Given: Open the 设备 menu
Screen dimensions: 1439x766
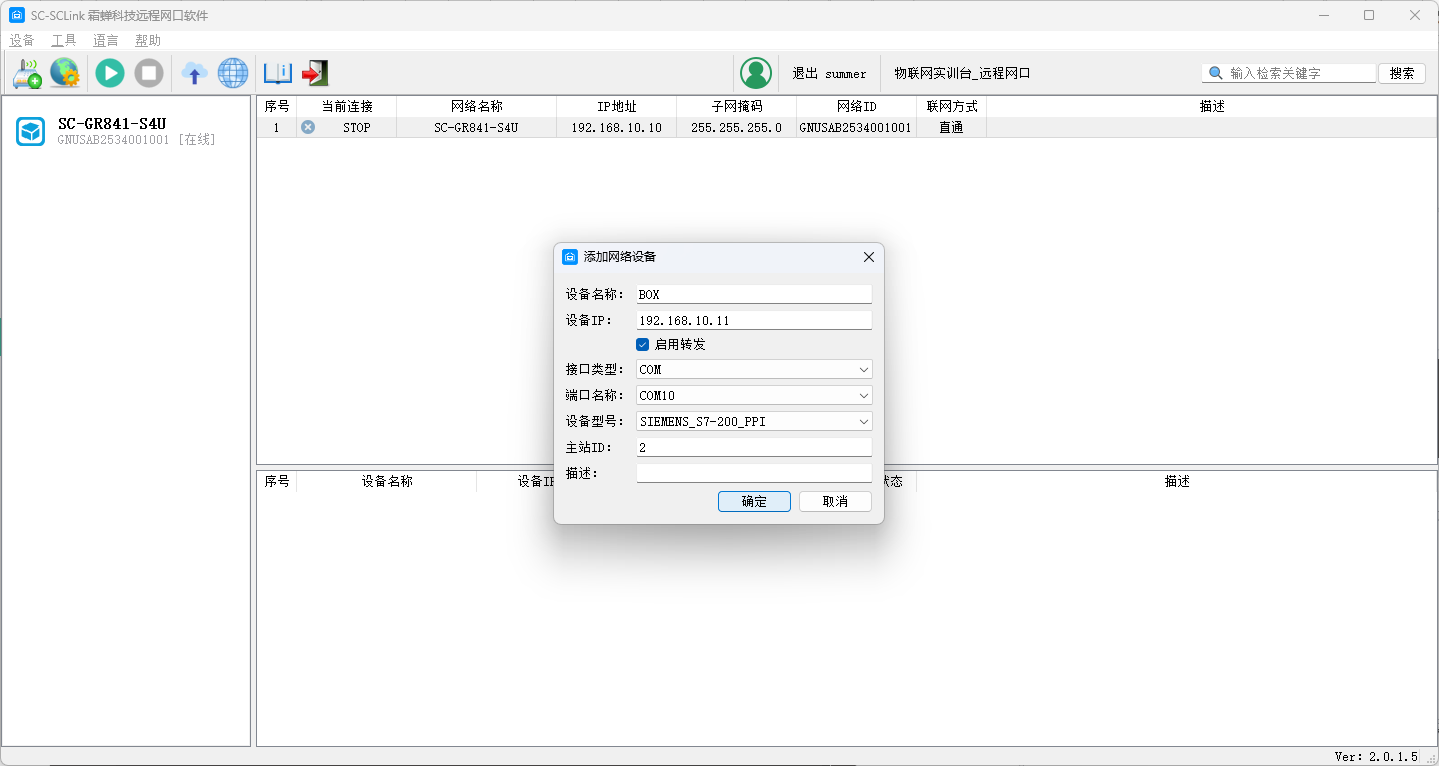Looking at the screenshot, I should (x=22, y=41).
